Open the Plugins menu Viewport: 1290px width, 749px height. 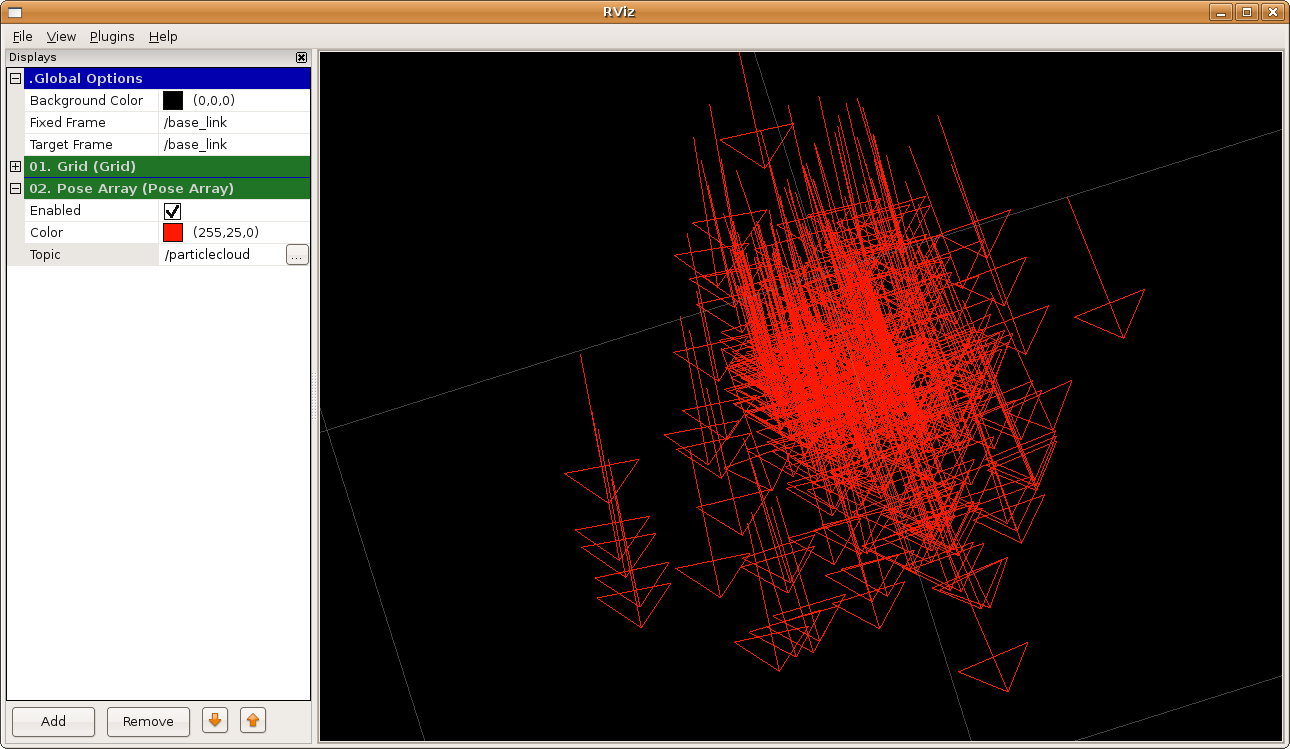(x=111, y=36)
